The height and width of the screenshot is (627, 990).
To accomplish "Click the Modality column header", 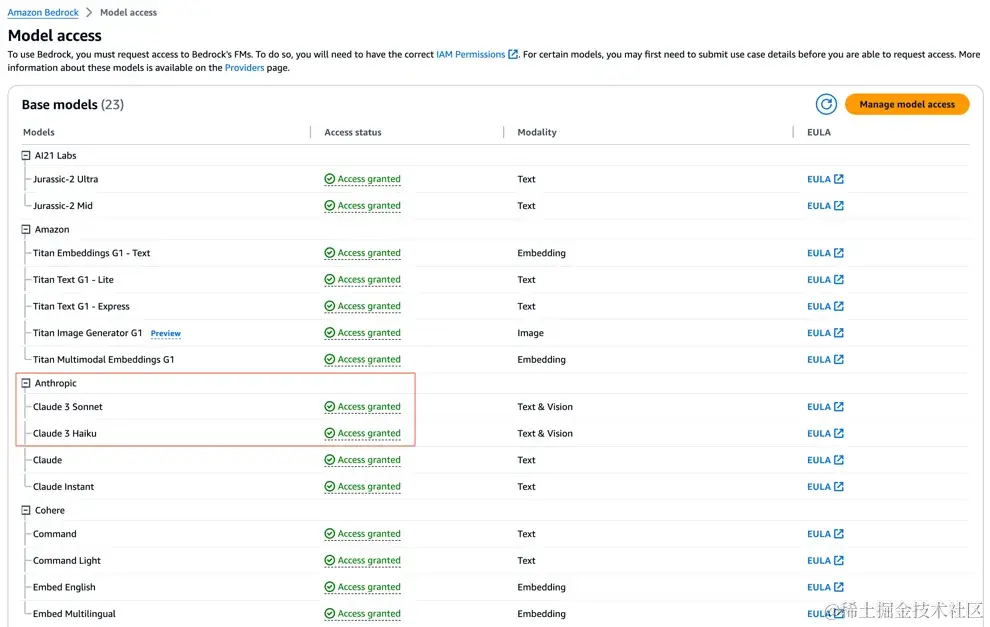I will [x=537, y=133].
